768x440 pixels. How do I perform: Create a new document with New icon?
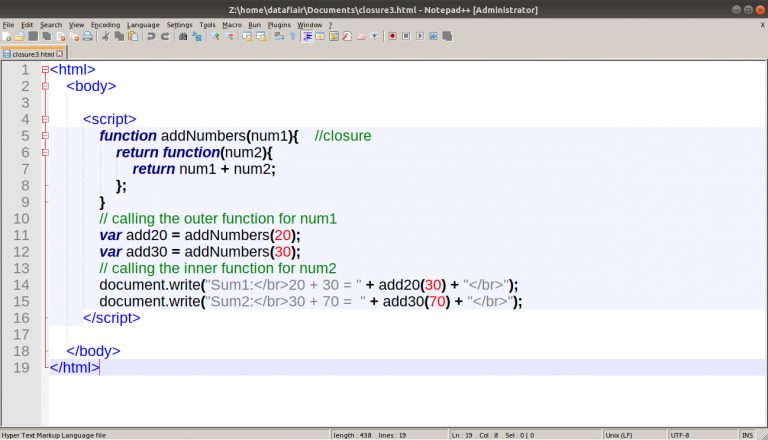(6, 36)
